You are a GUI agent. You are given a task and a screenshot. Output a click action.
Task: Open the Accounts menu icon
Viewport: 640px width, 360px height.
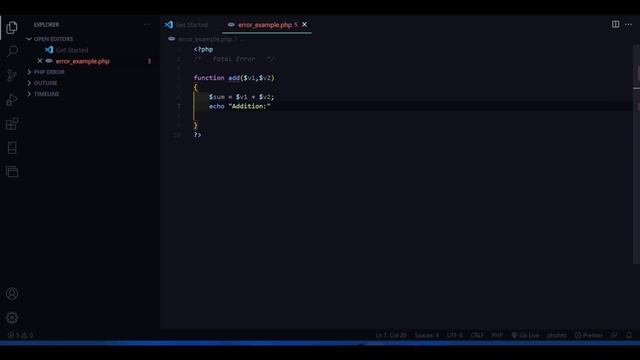pyautogui.click(x=12, y=293)
